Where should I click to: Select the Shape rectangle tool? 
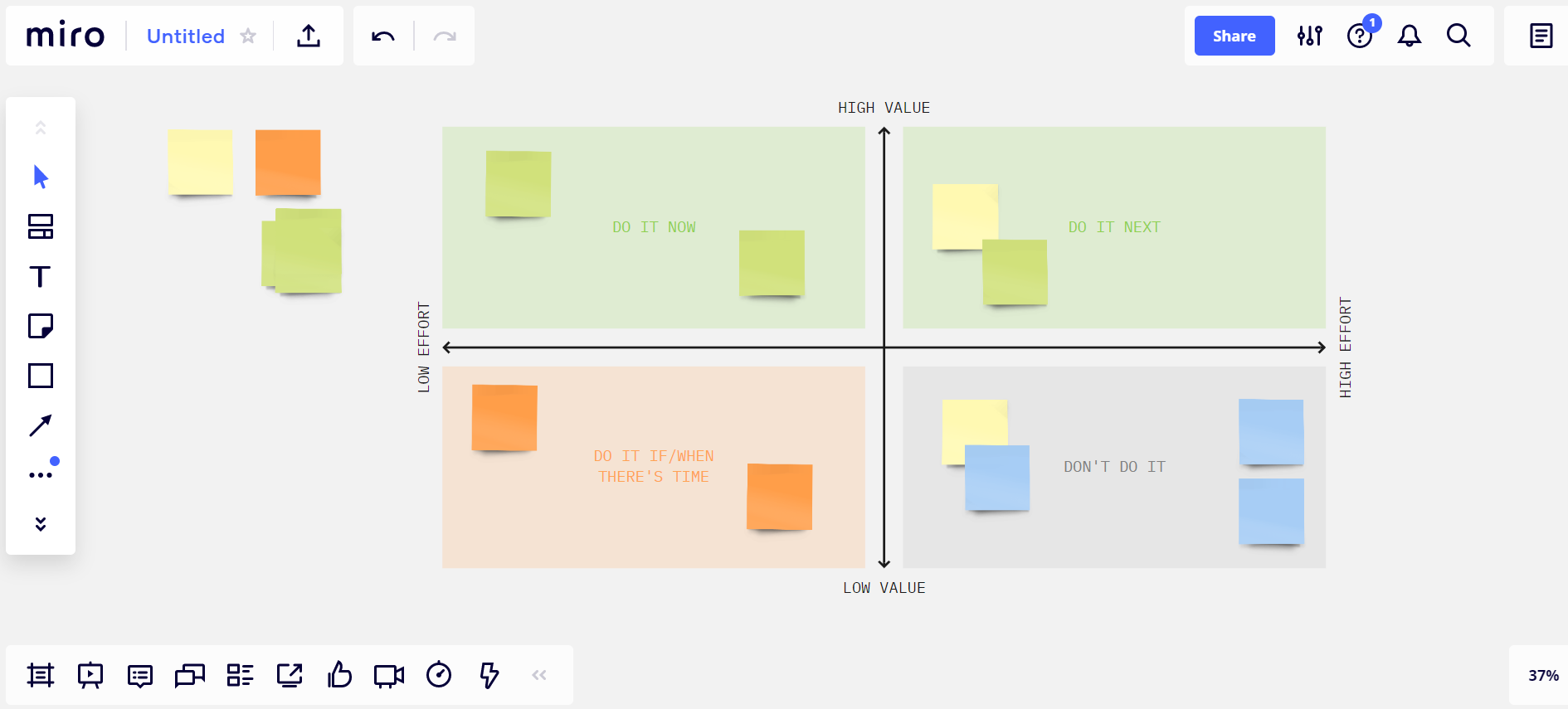click(x=41, y=376)
